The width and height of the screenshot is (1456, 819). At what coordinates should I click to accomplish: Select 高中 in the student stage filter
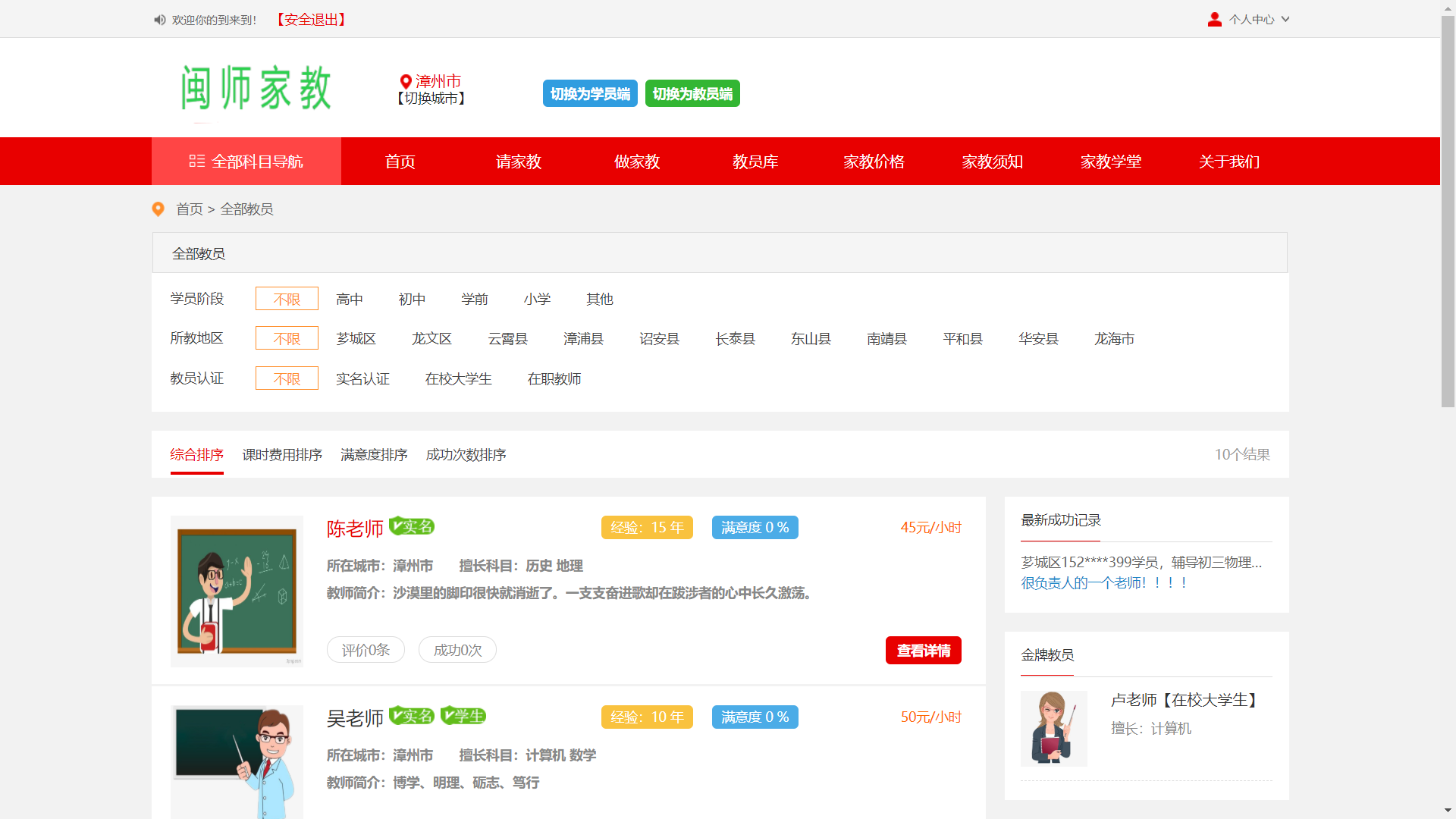350,299
